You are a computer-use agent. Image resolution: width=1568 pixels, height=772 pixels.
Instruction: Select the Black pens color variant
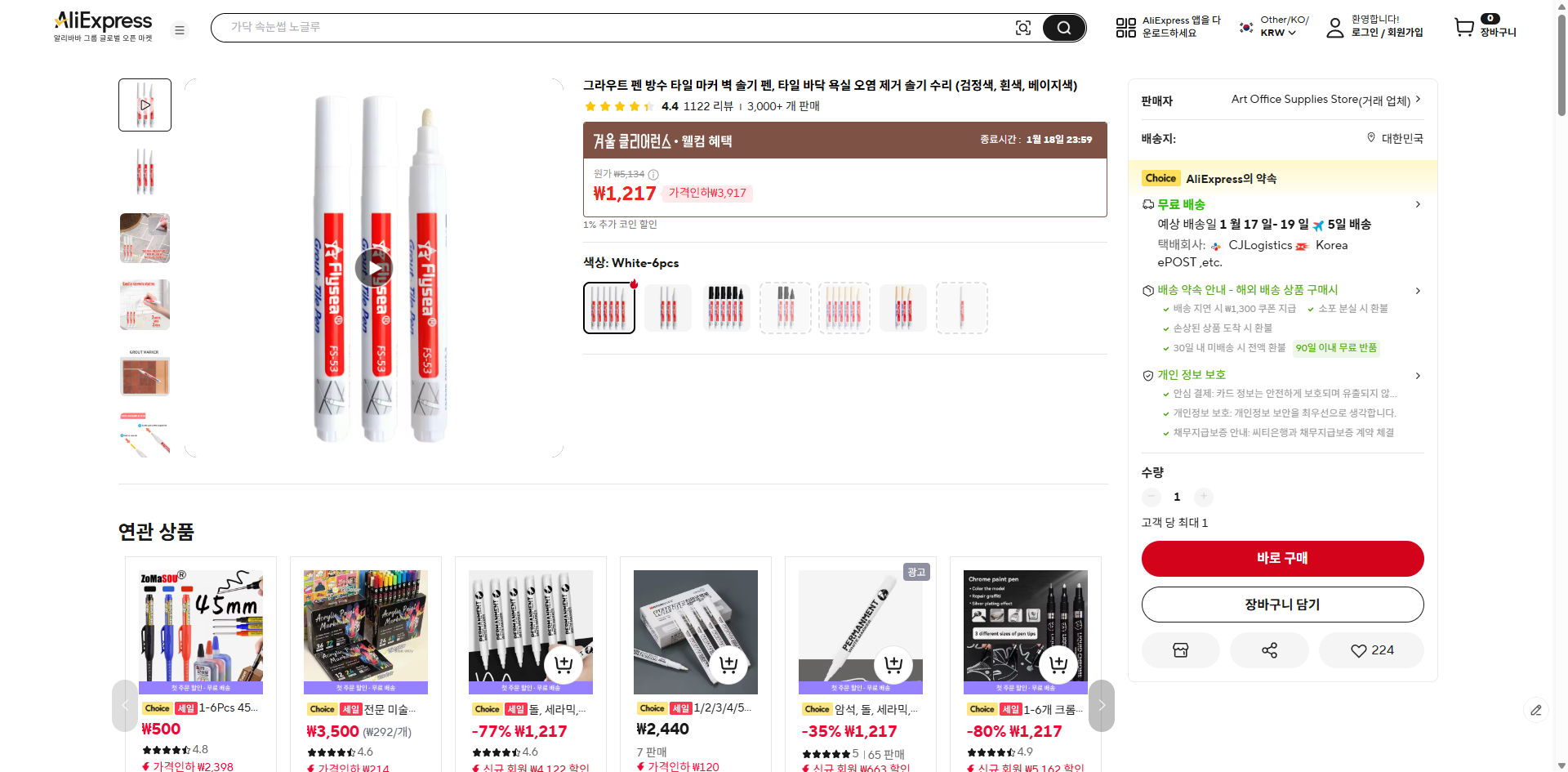[x=726, y=307]
